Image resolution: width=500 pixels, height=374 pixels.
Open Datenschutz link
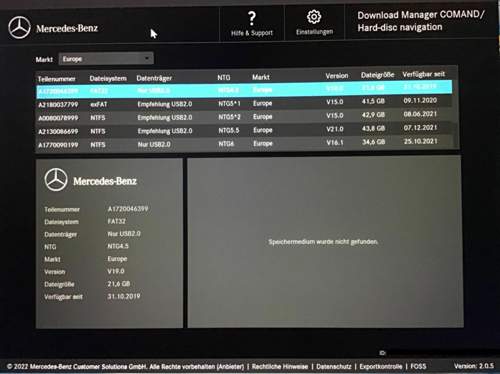[334, 367]
